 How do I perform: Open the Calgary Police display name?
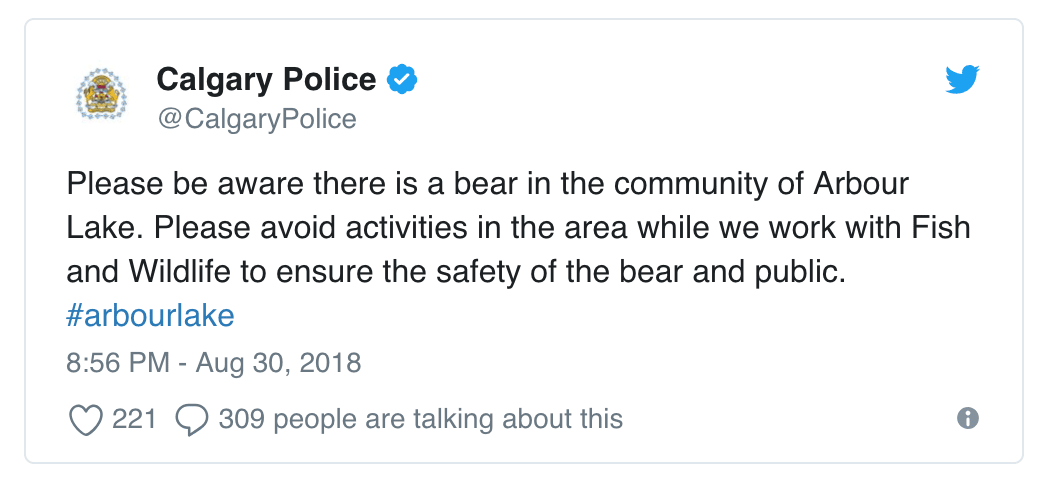click(x=266, y=79)
